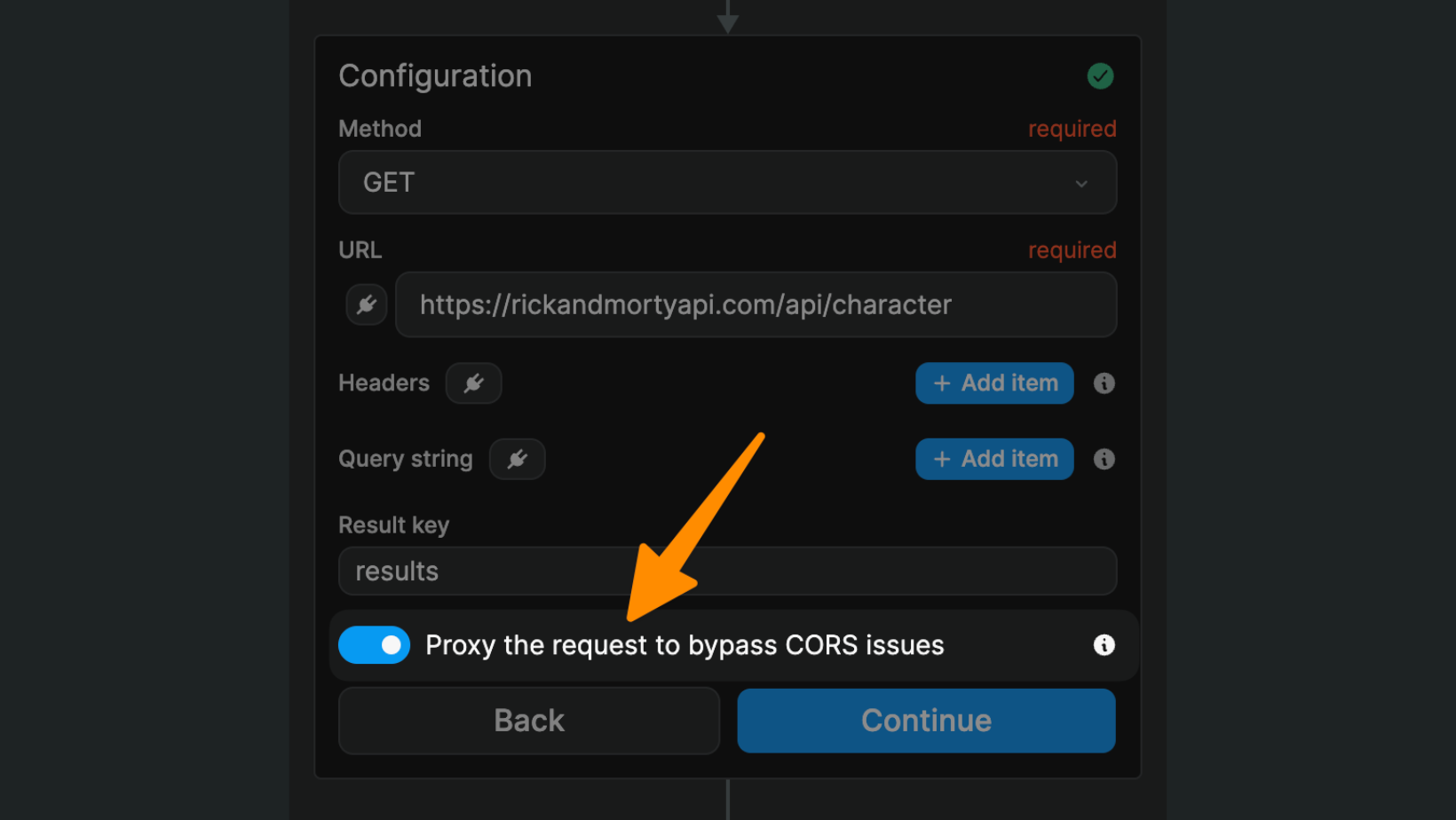Click the white knob of the proxy switch
This screenshot has height=820, width=1456.
(x=391, y=645)
